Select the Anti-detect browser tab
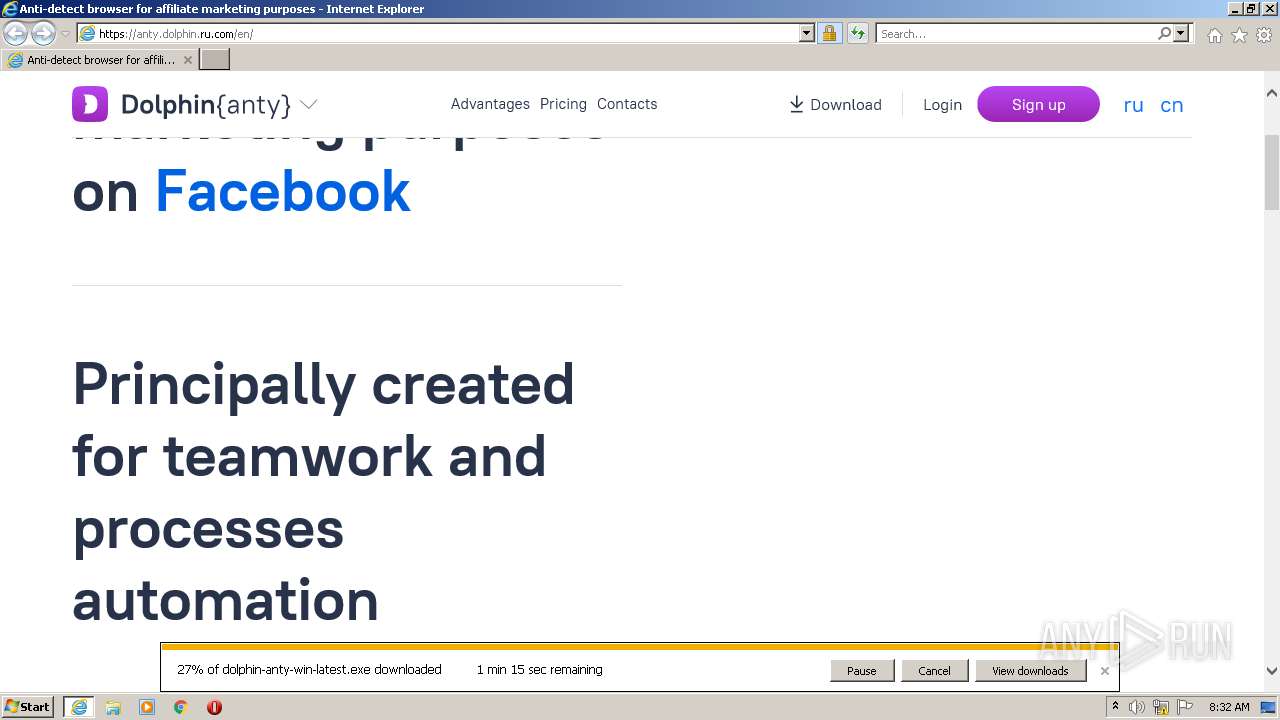Image resolution: width=1280 pixels, height=720 pixels. 100,60
